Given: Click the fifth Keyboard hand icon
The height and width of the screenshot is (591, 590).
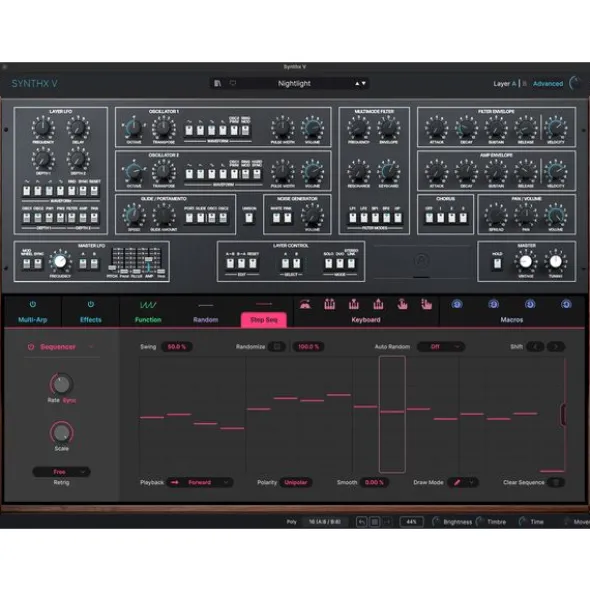Looking at the screenshot, I should click(x=402, y=305).
